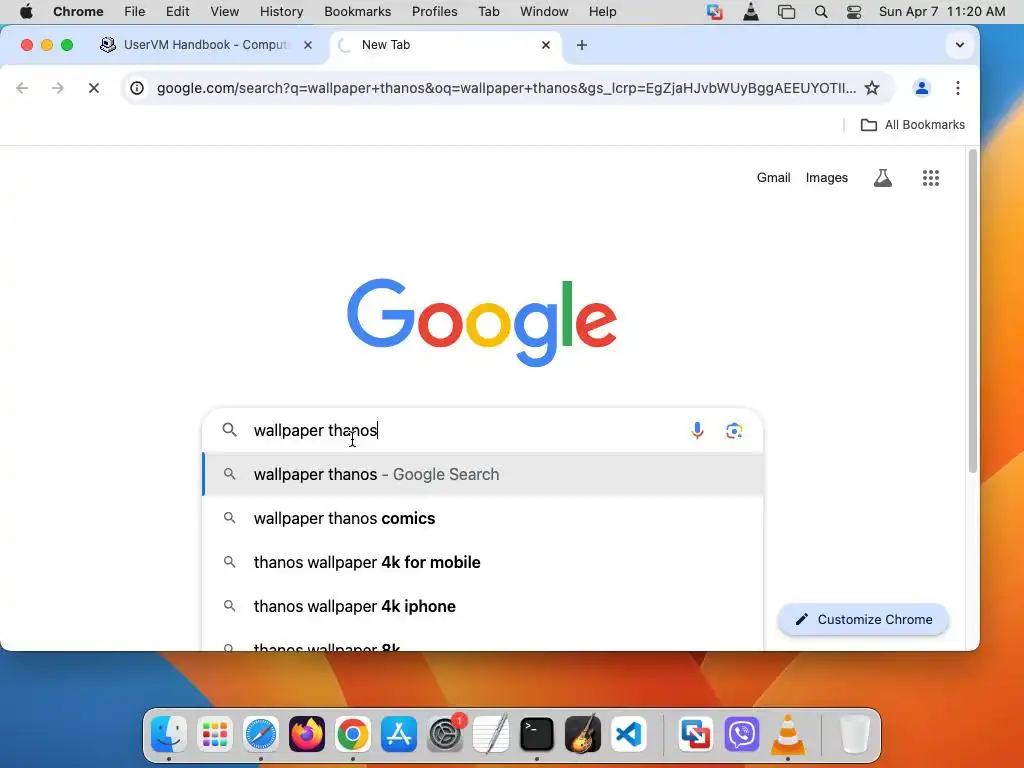Open the Images link
The height and width of the screenshot is (768, 1024).
pos(826,178)
